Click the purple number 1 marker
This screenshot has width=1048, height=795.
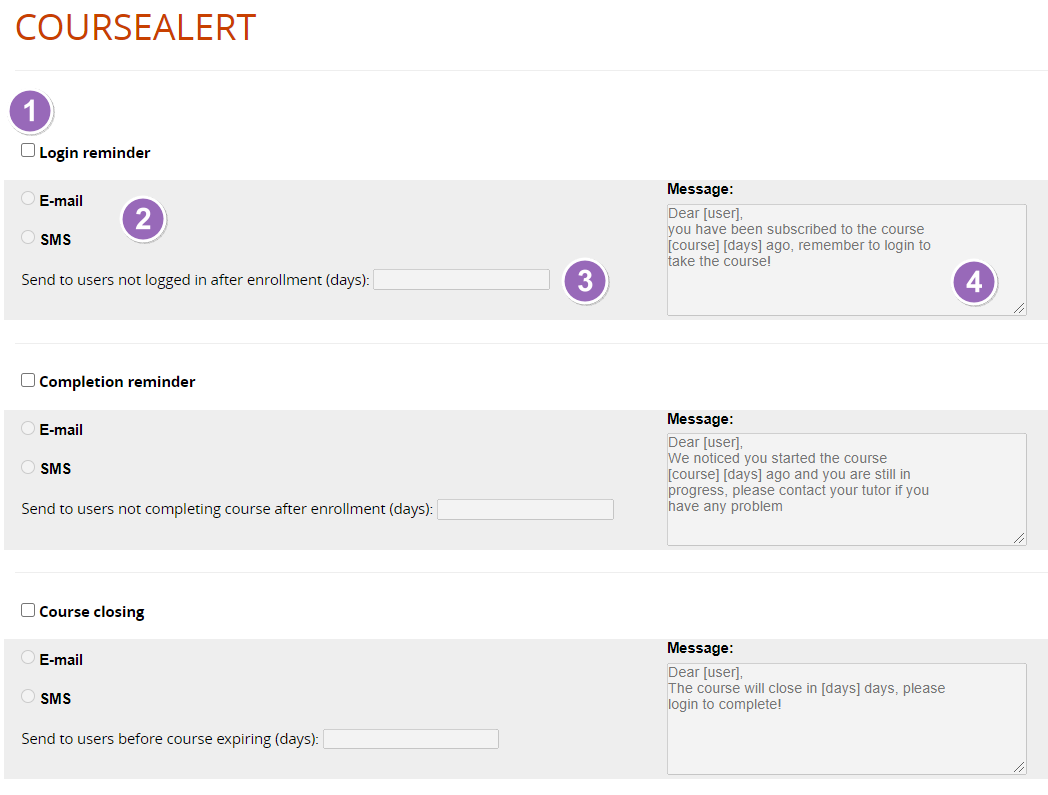pos(30,111)
